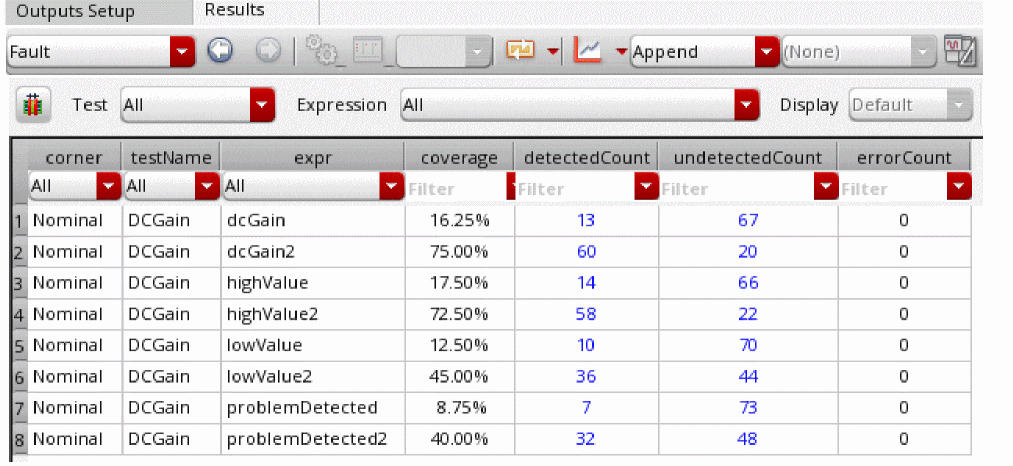1013x466 pixels.
Task: Open the Expression All dropdown
Action: pos(580,105)
